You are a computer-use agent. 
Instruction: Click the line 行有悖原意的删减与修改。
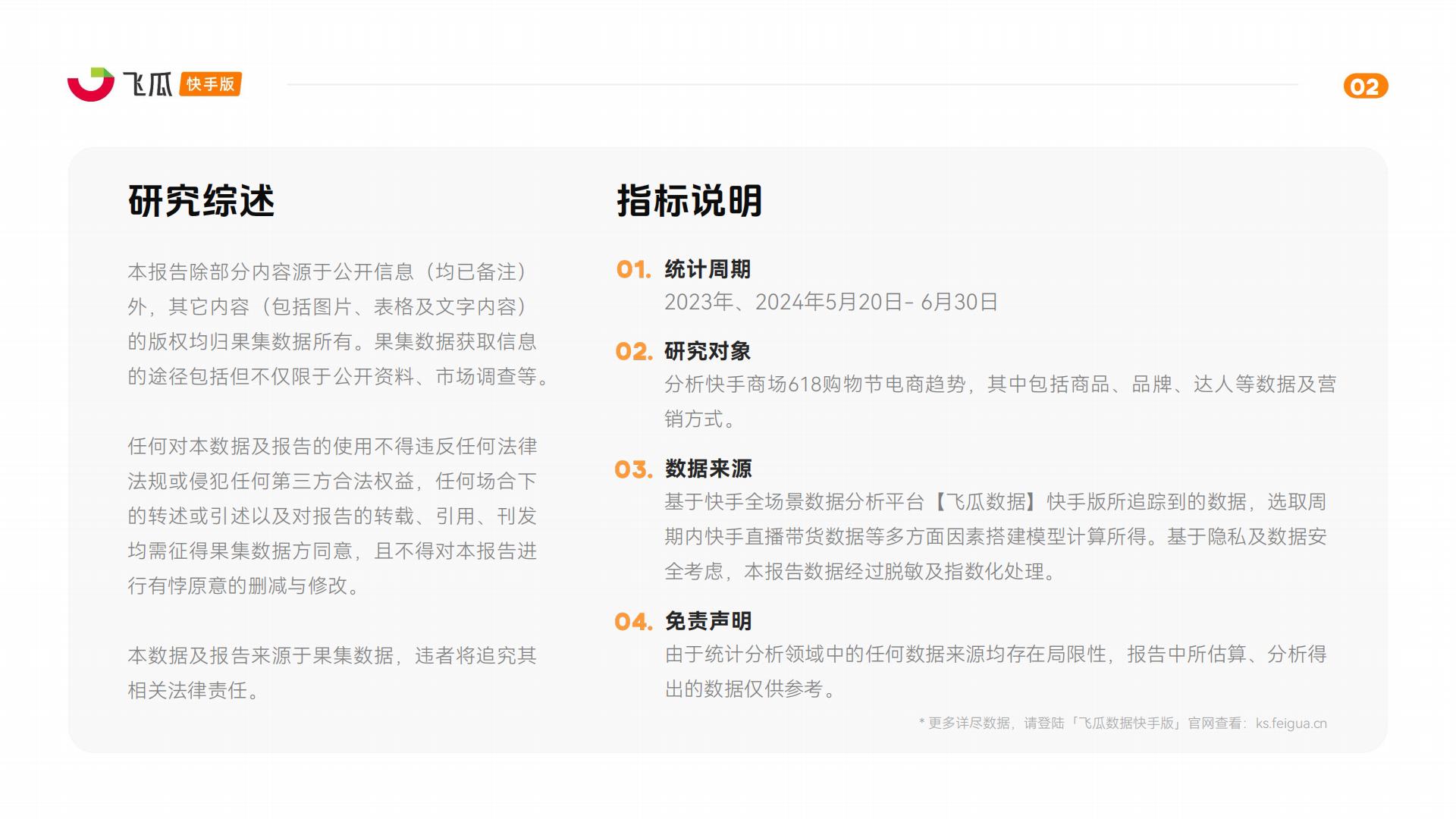coord(243,585)
